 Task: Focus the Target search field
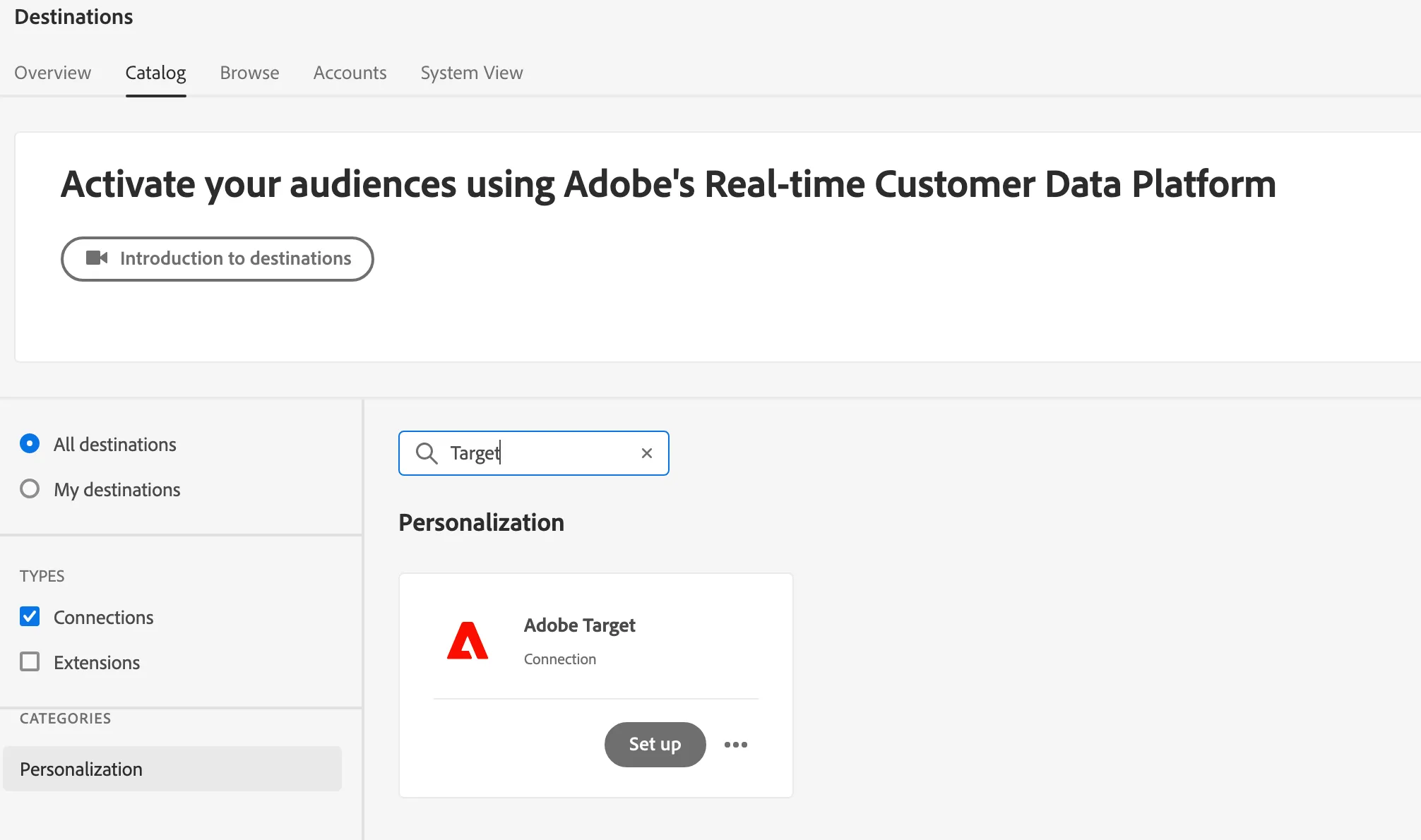click(x=534, y=453)
